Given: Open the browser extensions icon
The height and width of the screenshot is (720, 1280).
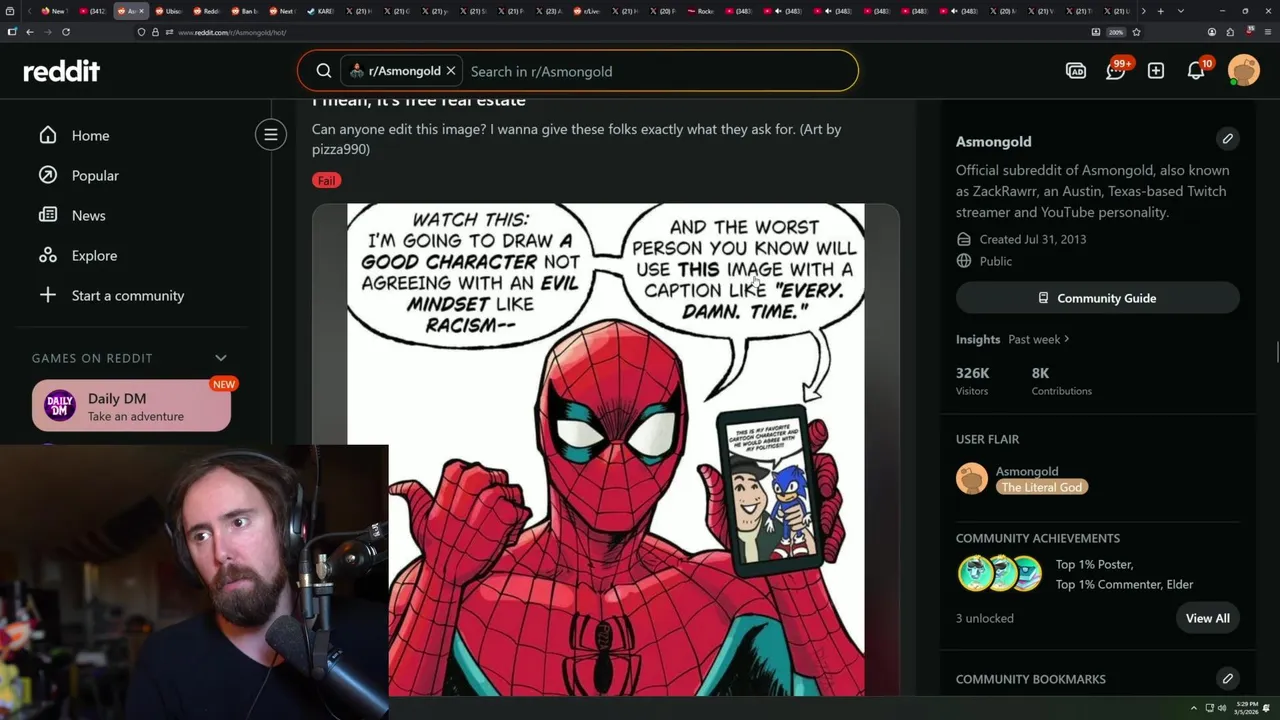Looking at the screenshot, I should pos(1230,32).
